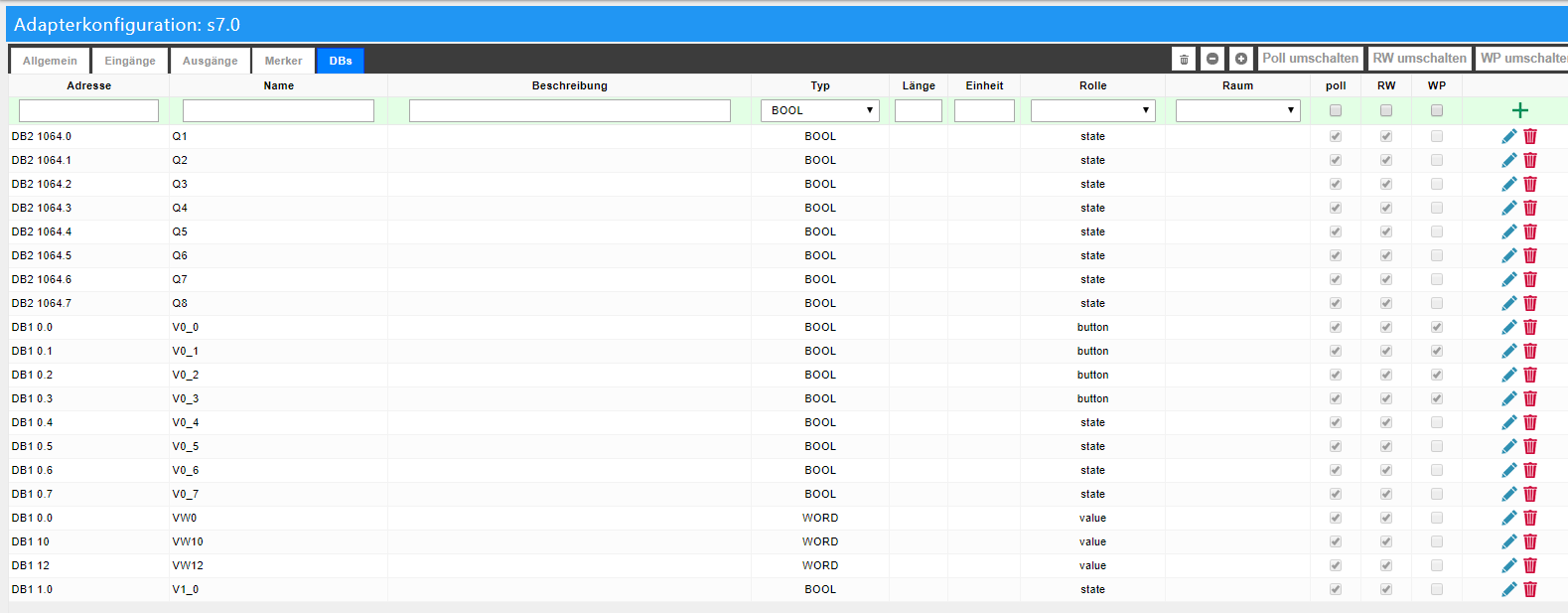Viewport: 1568px width, 613px height.
Task: Delete the Q7 row
Action: click(1530, 279)
